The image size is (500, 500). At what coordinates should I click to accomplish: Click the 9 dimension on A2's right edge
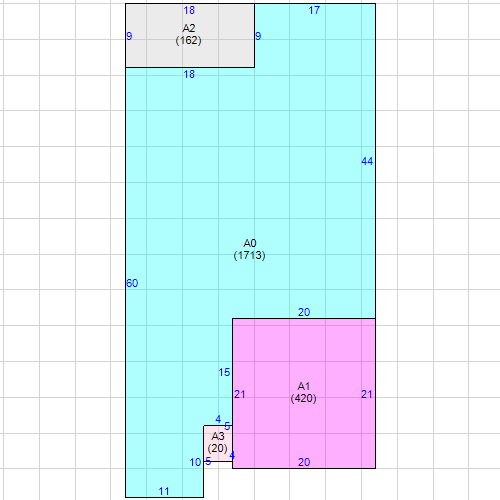(x=258, y=36)
